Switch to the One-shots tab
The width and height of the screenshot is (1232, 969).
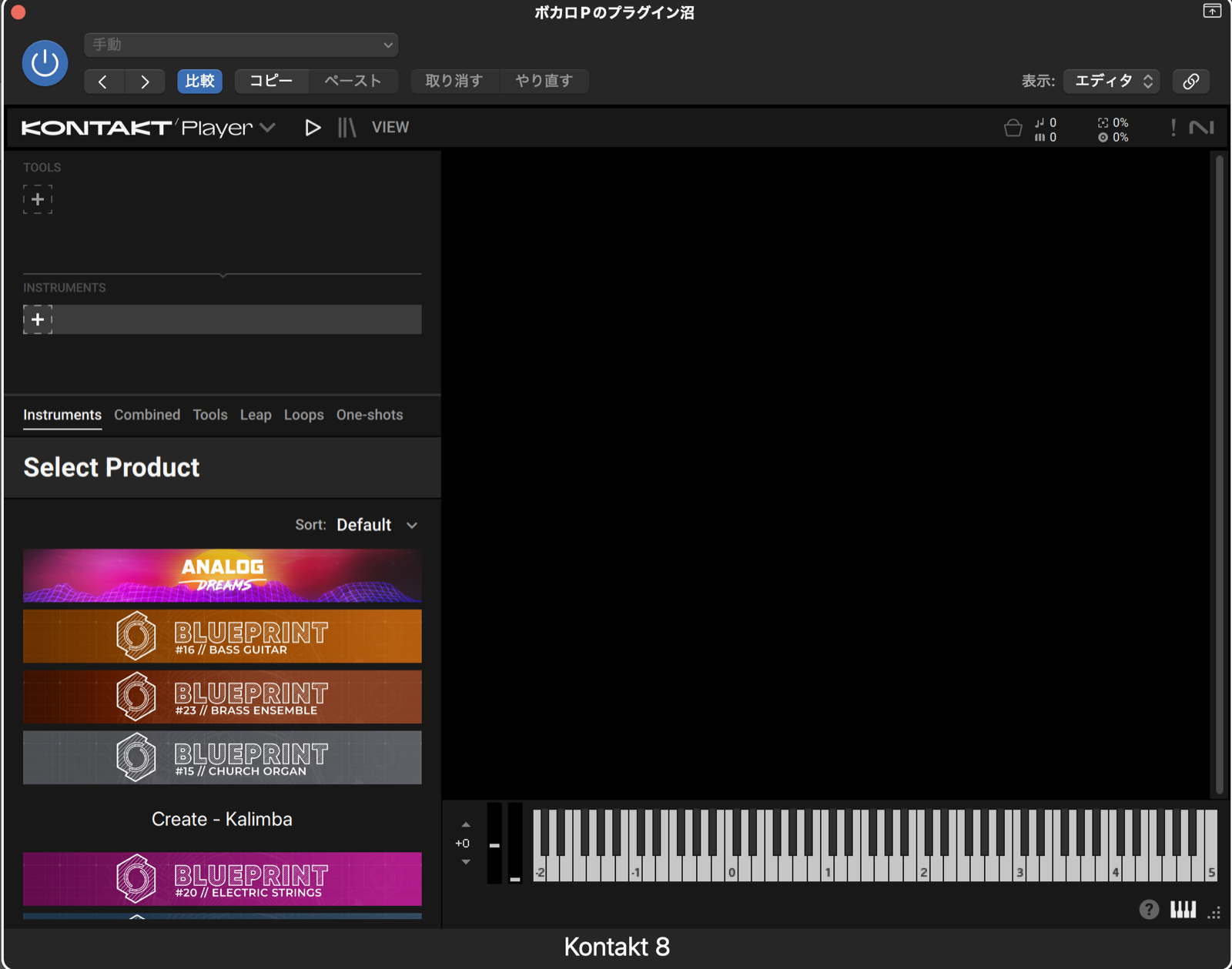coord(370,415)
